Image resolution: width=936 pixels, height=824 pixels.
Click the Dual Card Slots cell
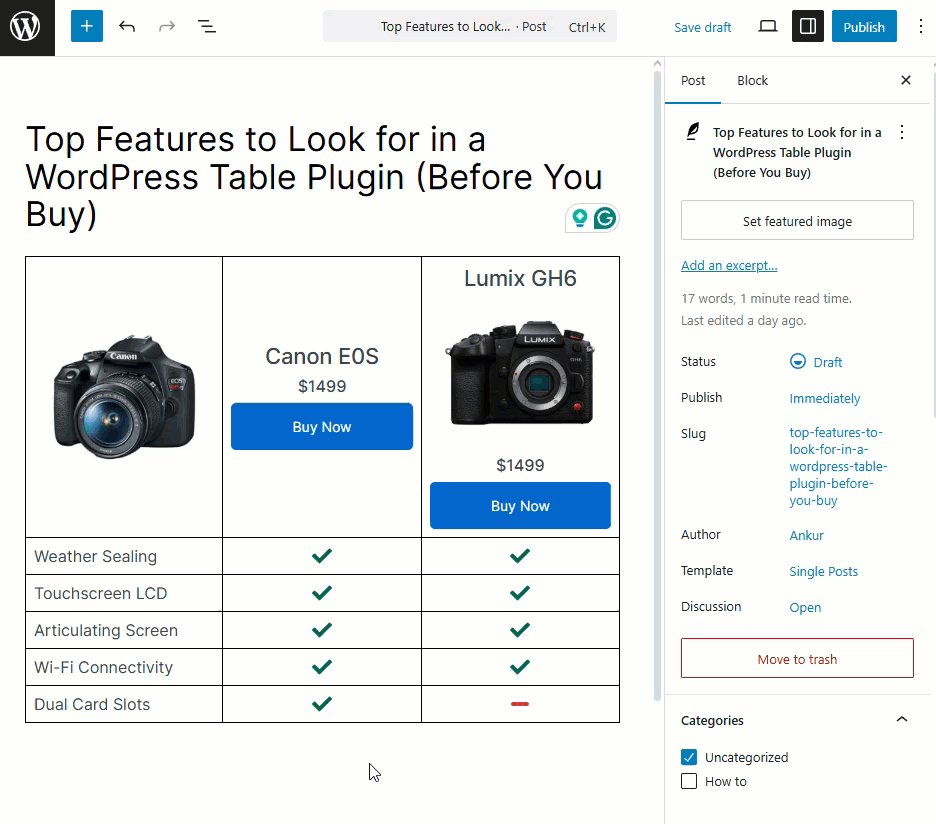124,704
